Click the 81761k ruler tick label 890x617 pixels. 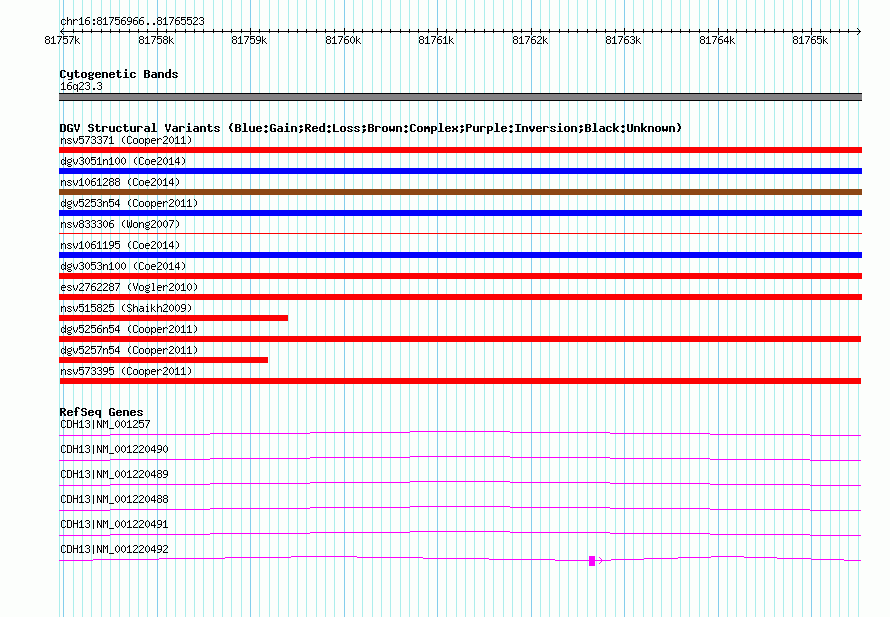coord(436,40)
